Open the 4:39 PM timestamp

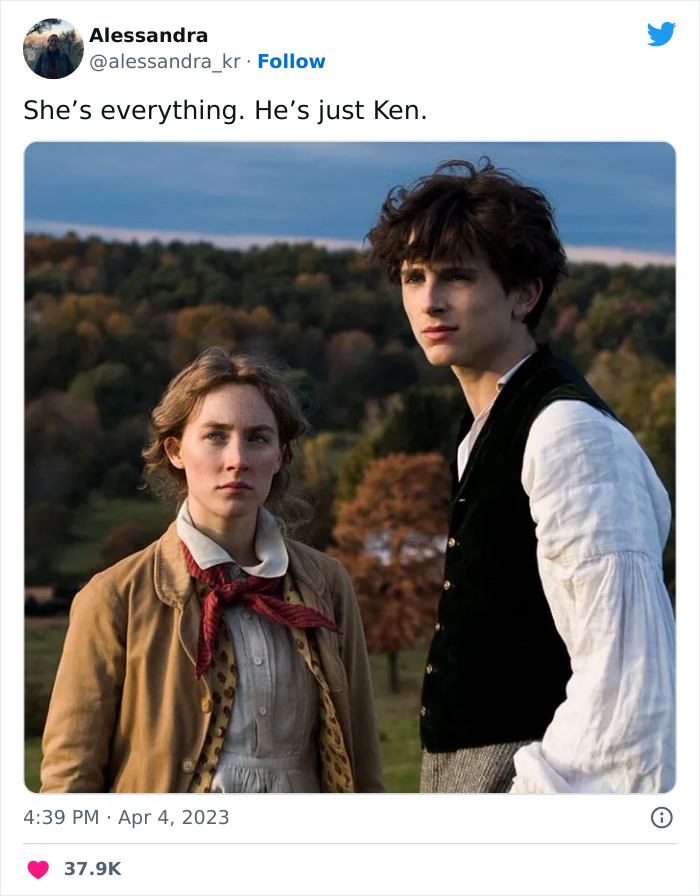[61, 818]
